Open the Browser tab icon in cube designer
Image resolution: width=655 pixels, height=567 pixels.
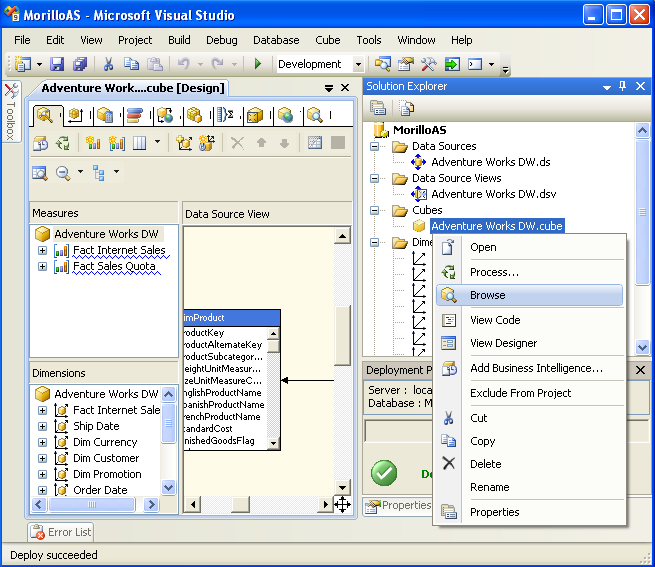click(315, 115)
